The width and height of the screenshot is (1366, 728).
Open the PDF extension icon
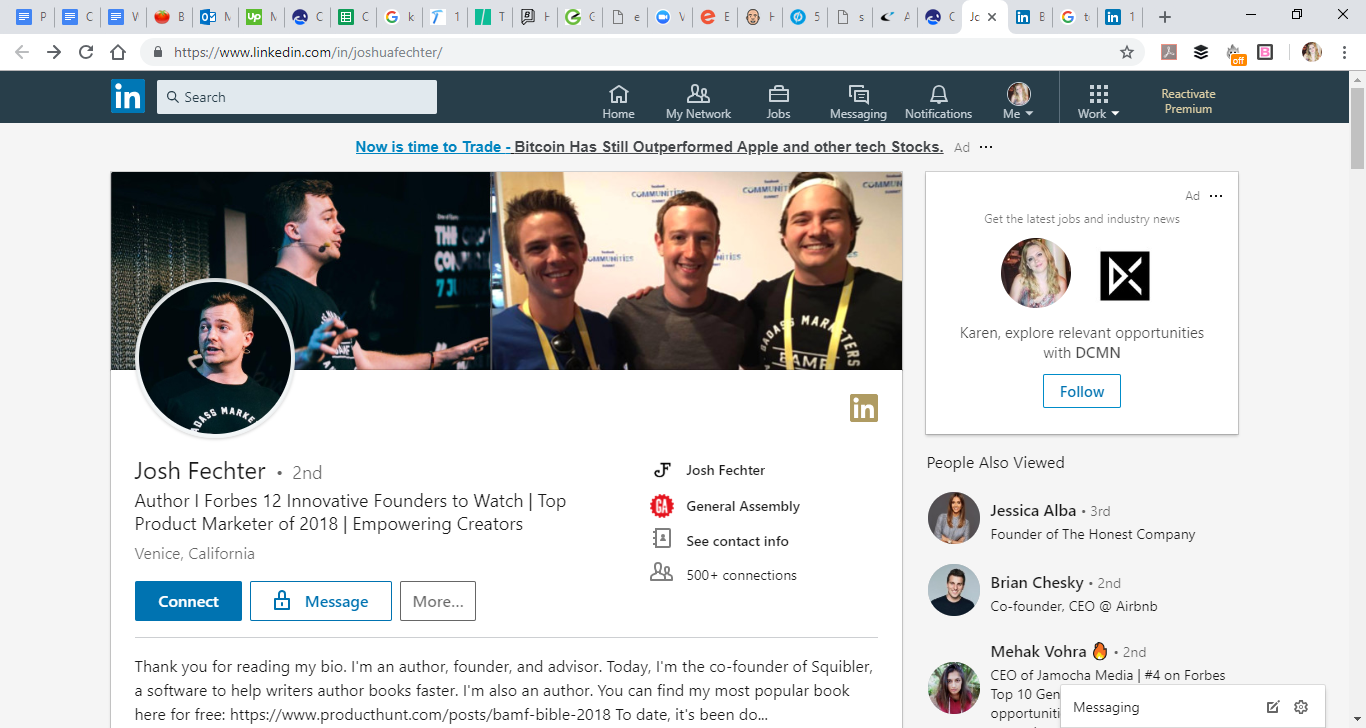[x=1168, y=52]
